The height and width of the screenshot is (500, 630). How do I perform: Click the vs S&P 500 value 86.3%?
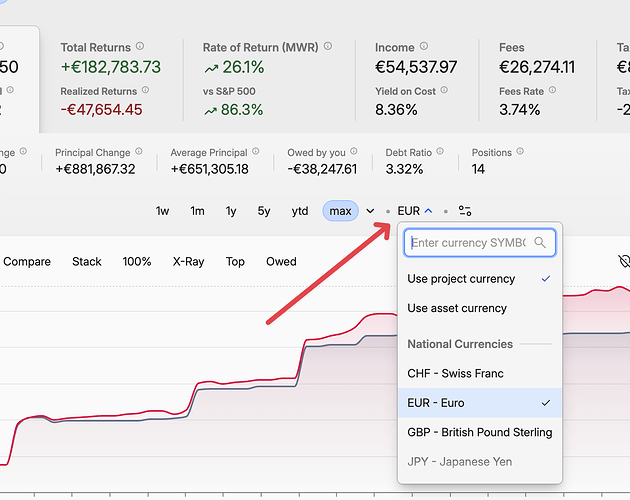tap(242, 110)
